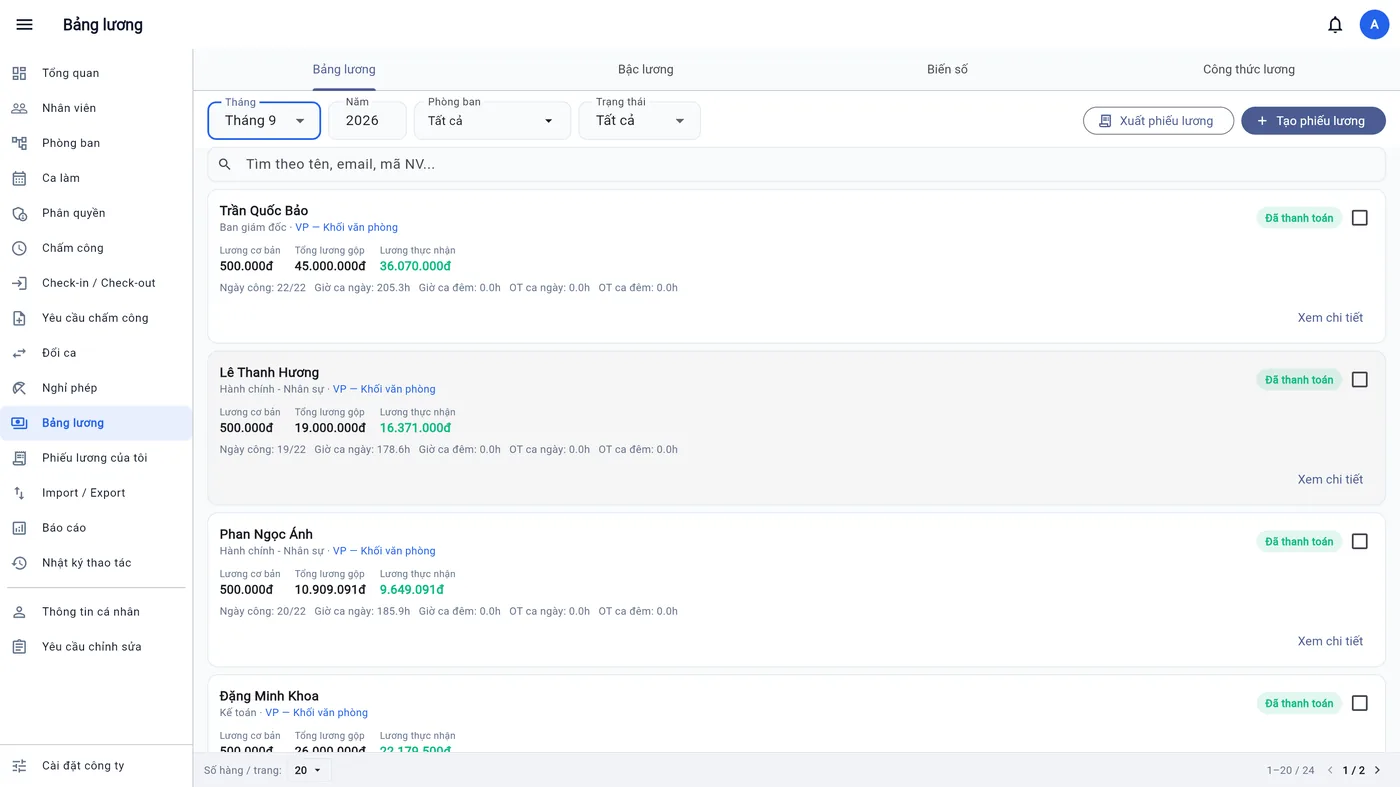The height and width of the screenshot is (787, 1400).
Task: Click the Ca làm calendar icon
Action: tap(19, 178)
